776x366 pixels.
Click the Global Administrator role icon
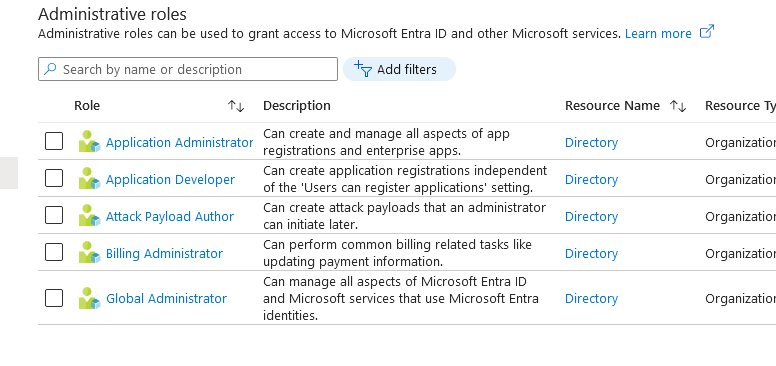point(90,298)
